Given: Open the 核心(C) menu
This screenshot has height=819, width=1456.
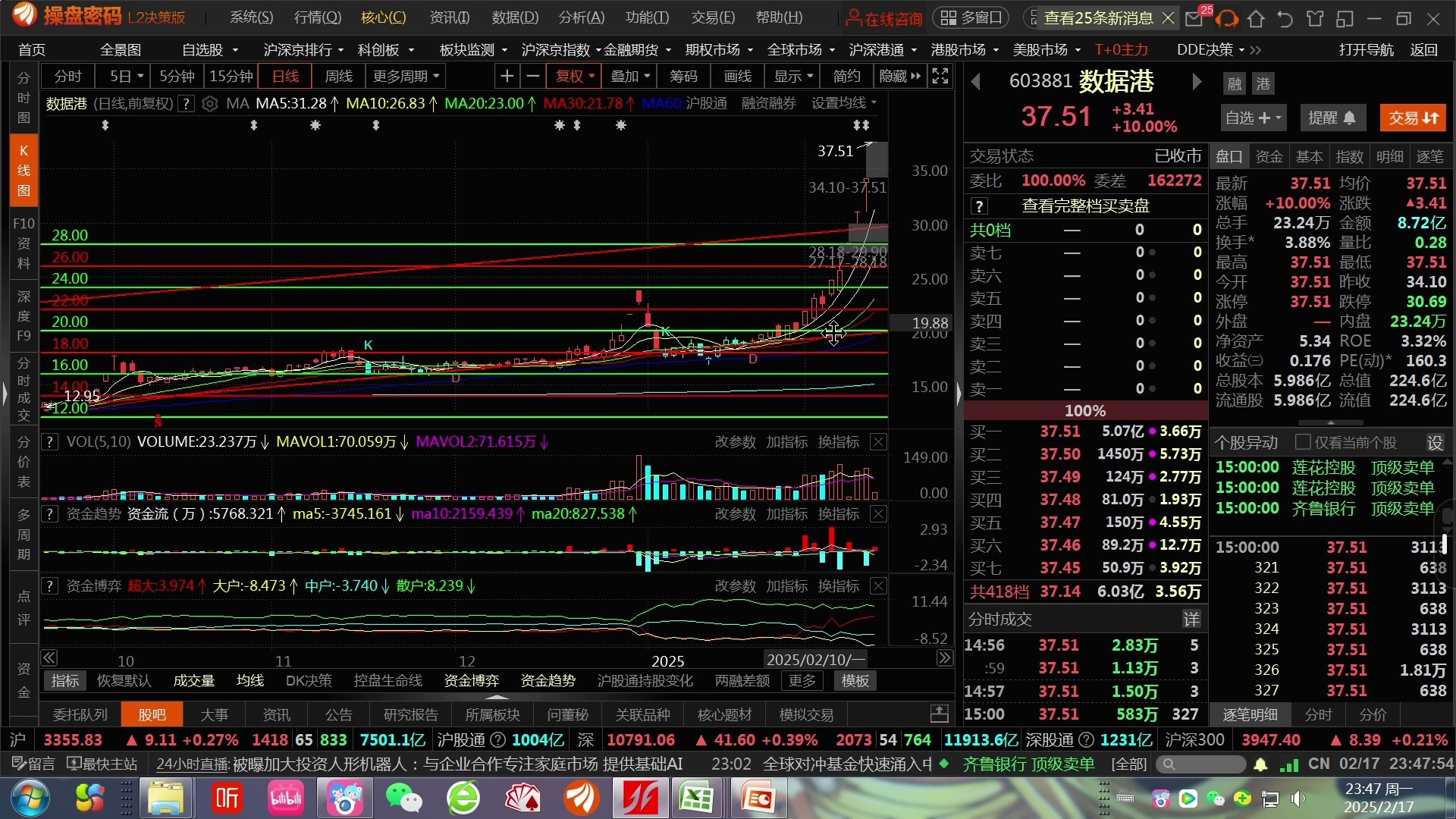Looking at the screenshot, I should click(x=383, y=17).
